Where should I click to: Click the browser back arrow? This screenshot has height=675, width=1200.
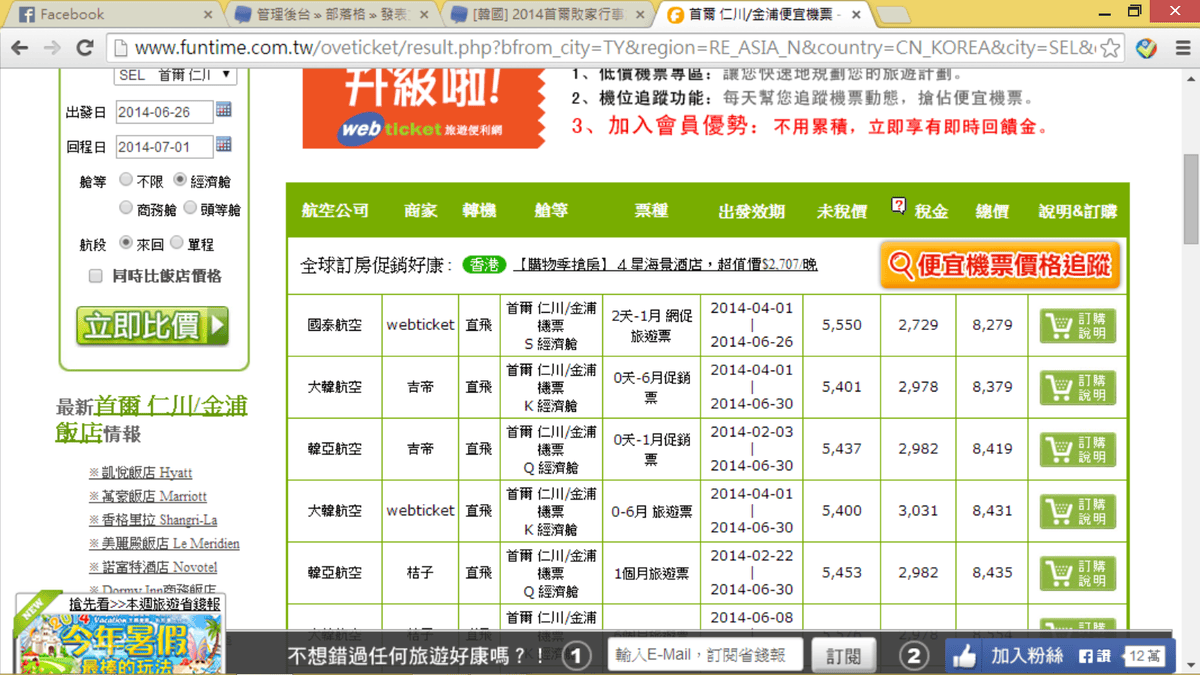click(19, 48)
